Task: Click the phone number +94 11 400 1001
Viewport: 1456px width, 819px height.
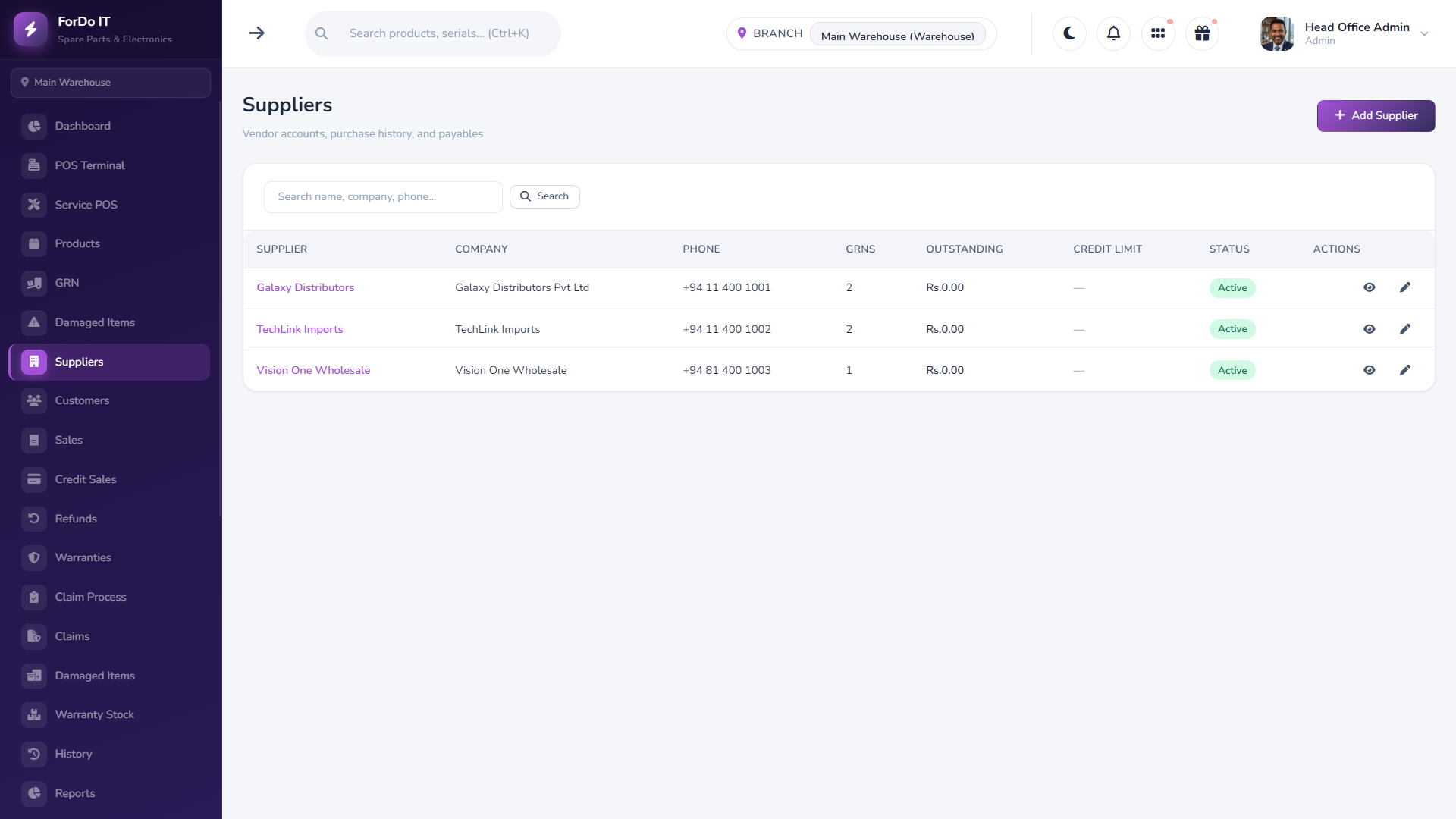Action: click(726, 287)
